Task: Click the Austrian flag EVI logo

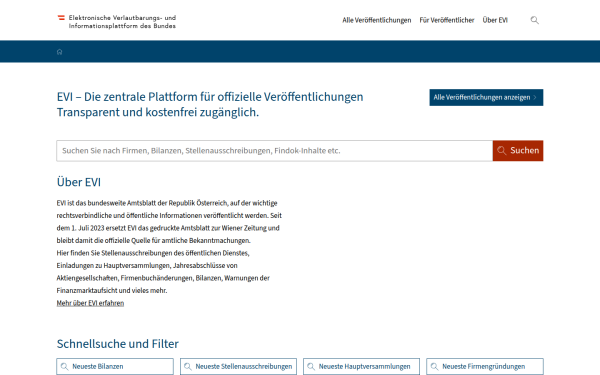Action: (61, 18)
